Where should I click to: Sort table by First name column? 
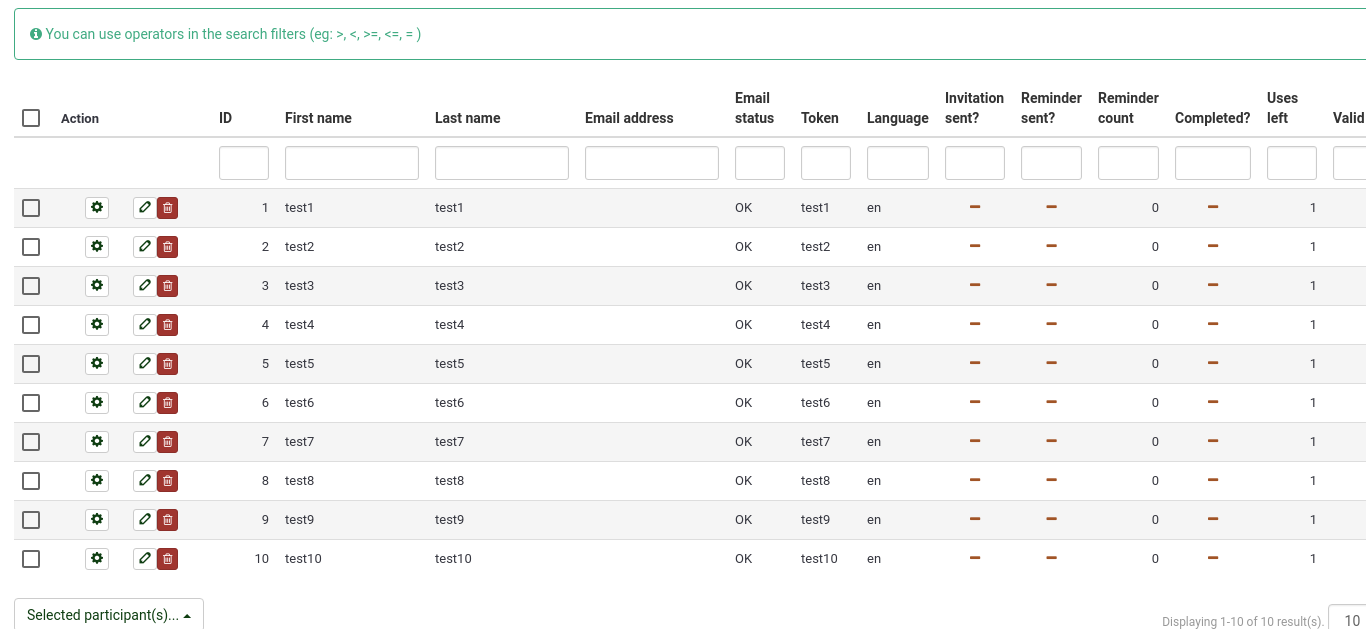tap(318, 118)
